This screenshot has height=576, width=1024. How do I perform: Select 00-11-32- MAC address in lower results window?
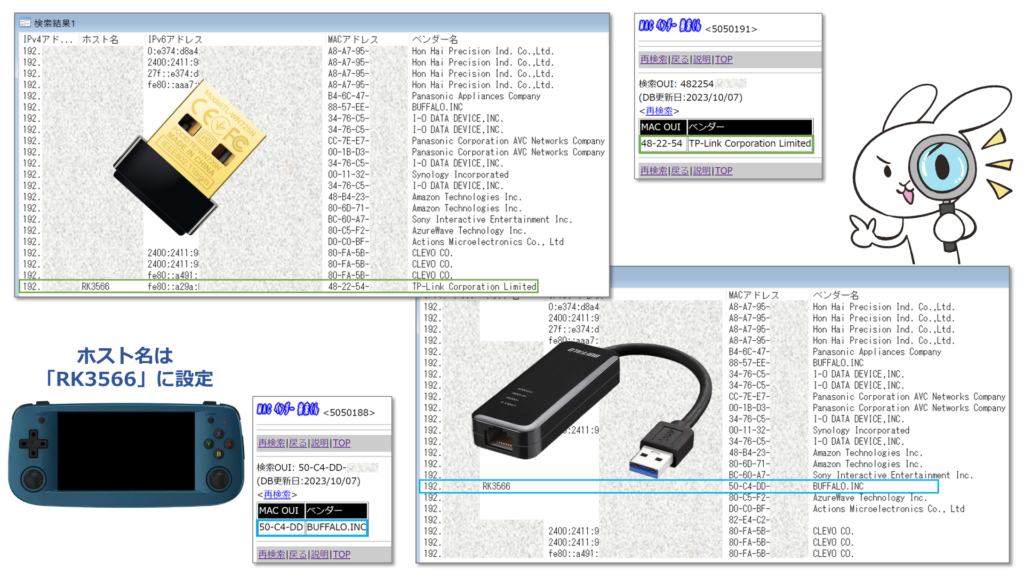click(749, 430)
